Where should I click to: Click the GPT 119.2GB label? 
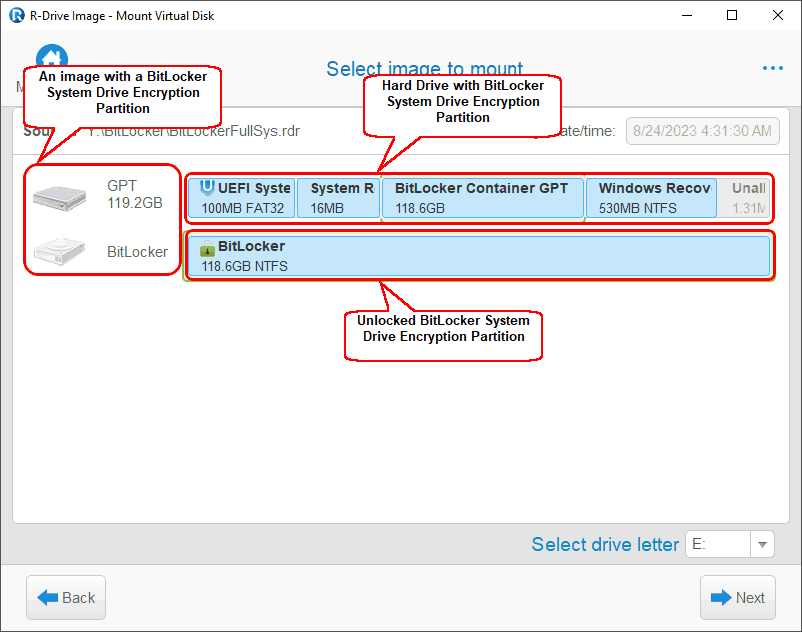click(x=135, y=194)
